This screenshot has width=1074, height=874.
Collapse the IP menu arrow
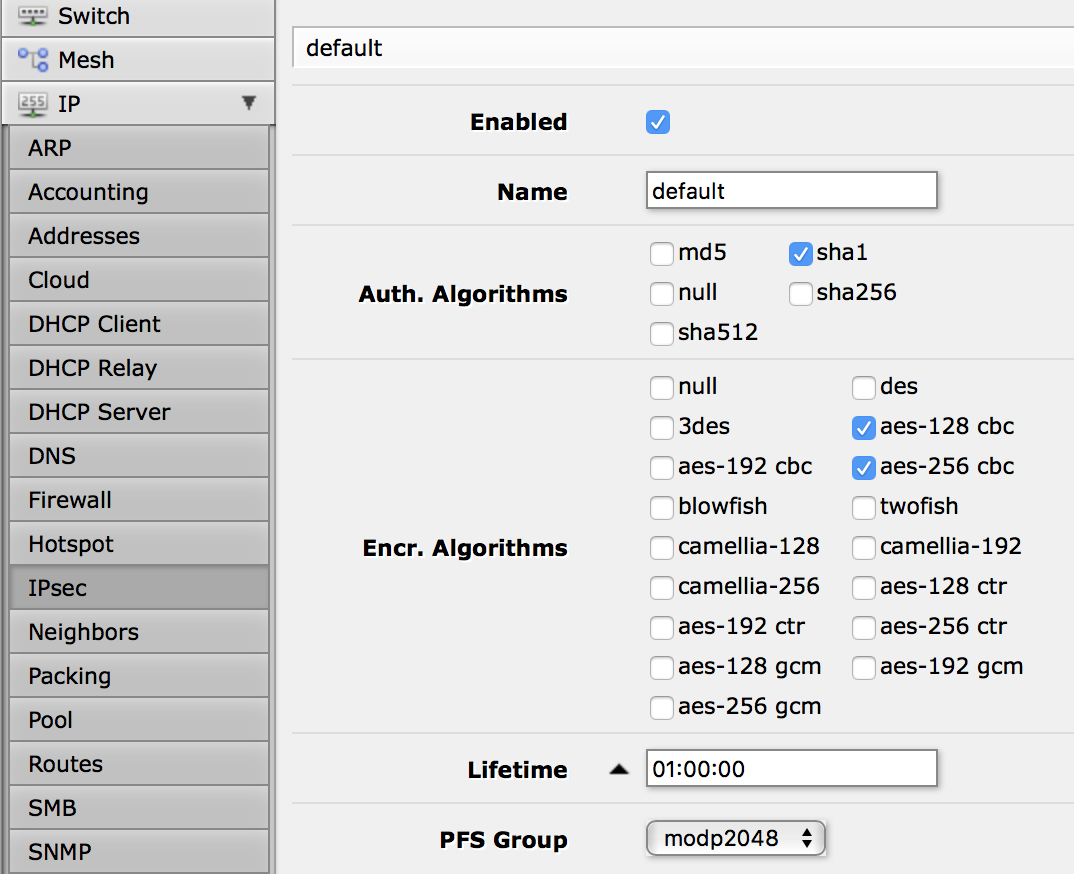tap(249, 103)
